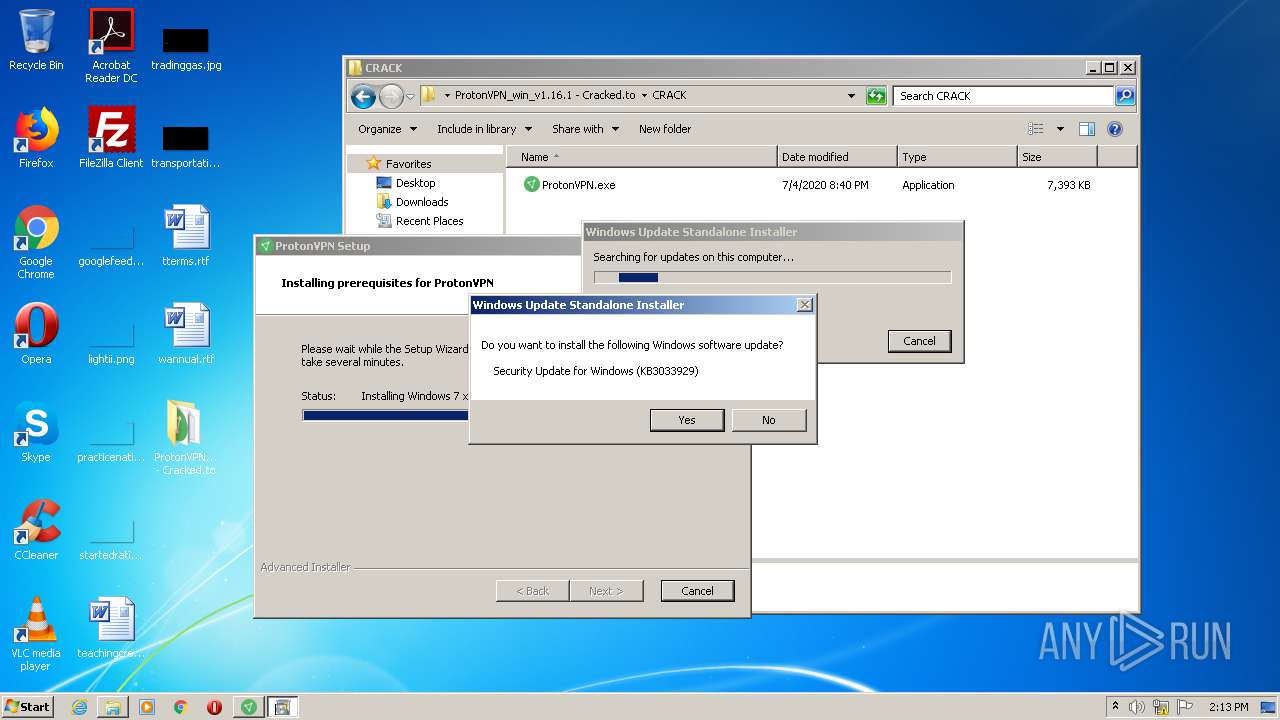Click the Explorer Back navigation arrow
Image resolution: width=1280 pixels, height=720 pixels.
(x=363, y=96)
